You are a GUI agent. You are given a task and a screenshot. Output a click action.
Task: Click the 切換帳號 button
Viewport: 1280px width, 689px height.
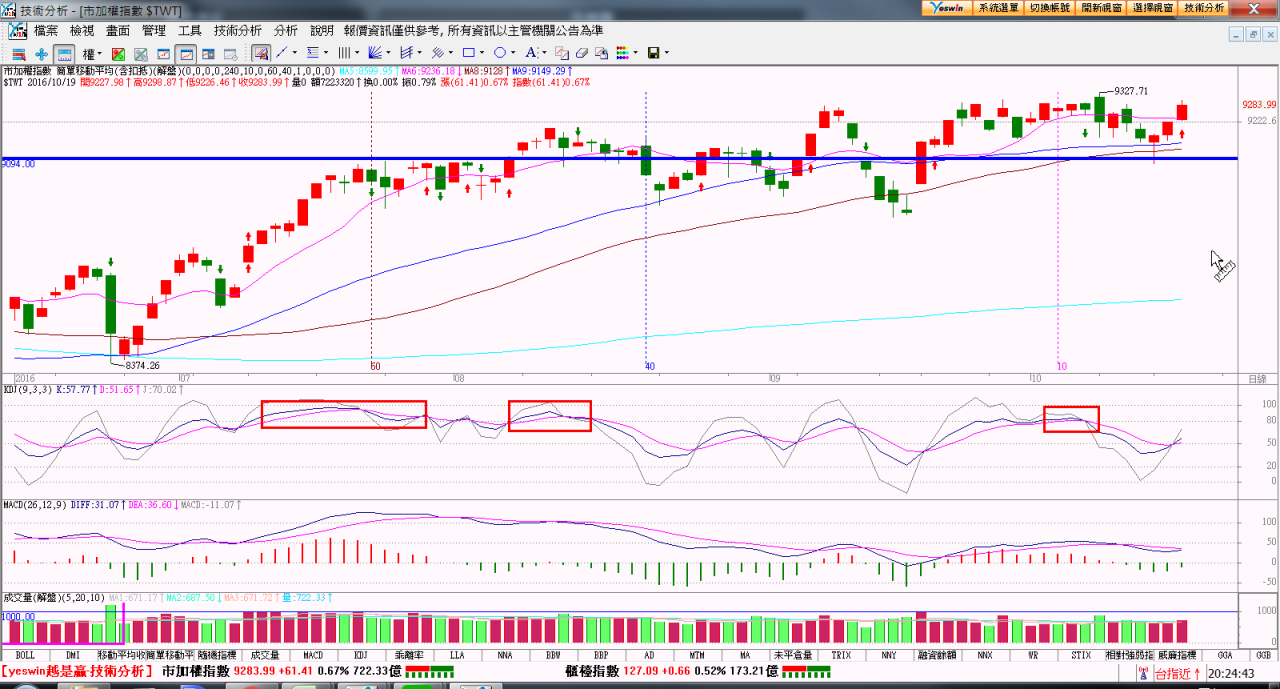click(1050, 7)
